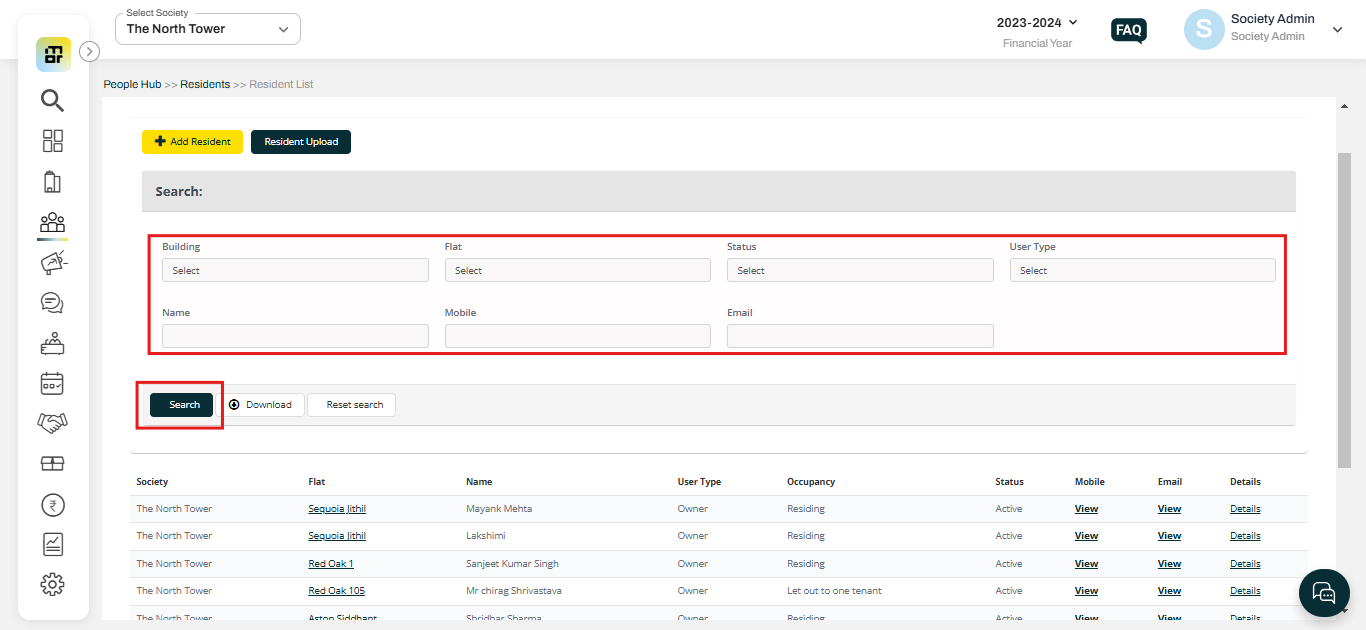The width and height of the screenshot is (1366, 630).
Task: Open the Building filter dropdown
Action: (295, 270)
